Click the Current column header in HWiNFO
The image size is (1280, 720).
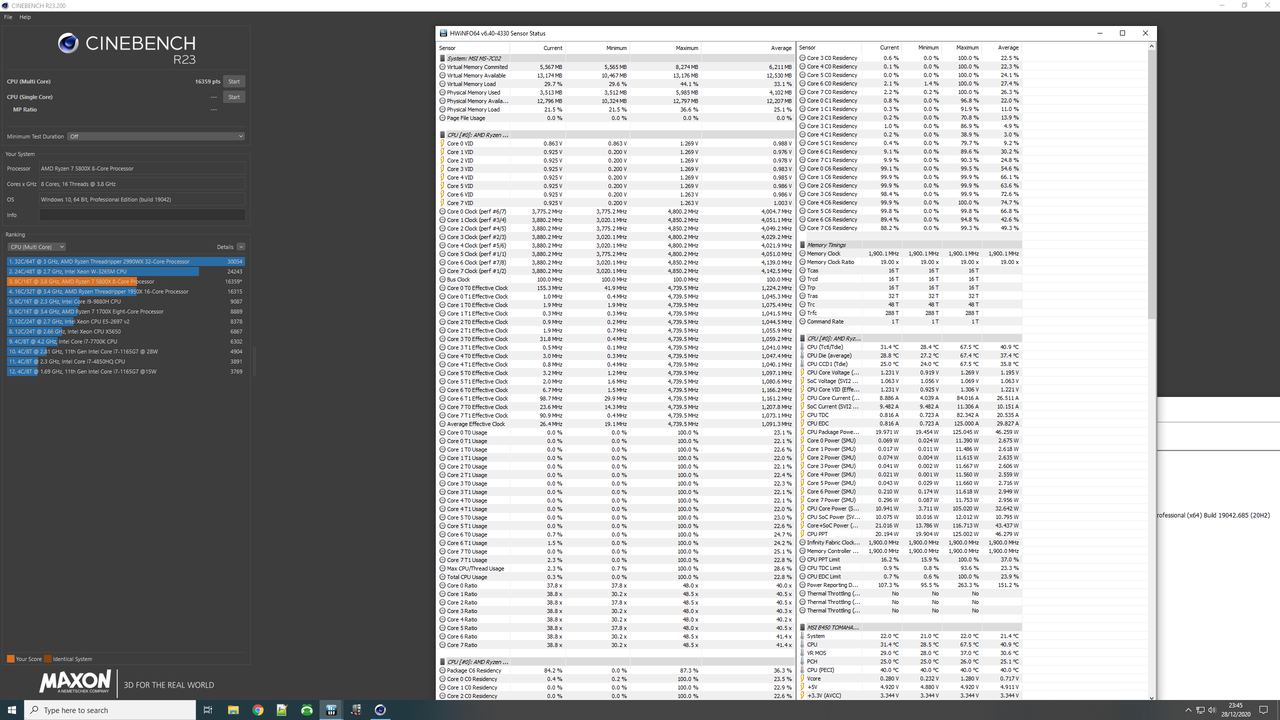tap(538, 48)
